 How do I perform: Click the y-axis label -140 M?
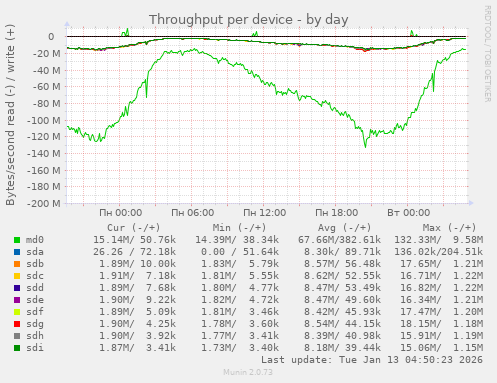coord(43,154)
